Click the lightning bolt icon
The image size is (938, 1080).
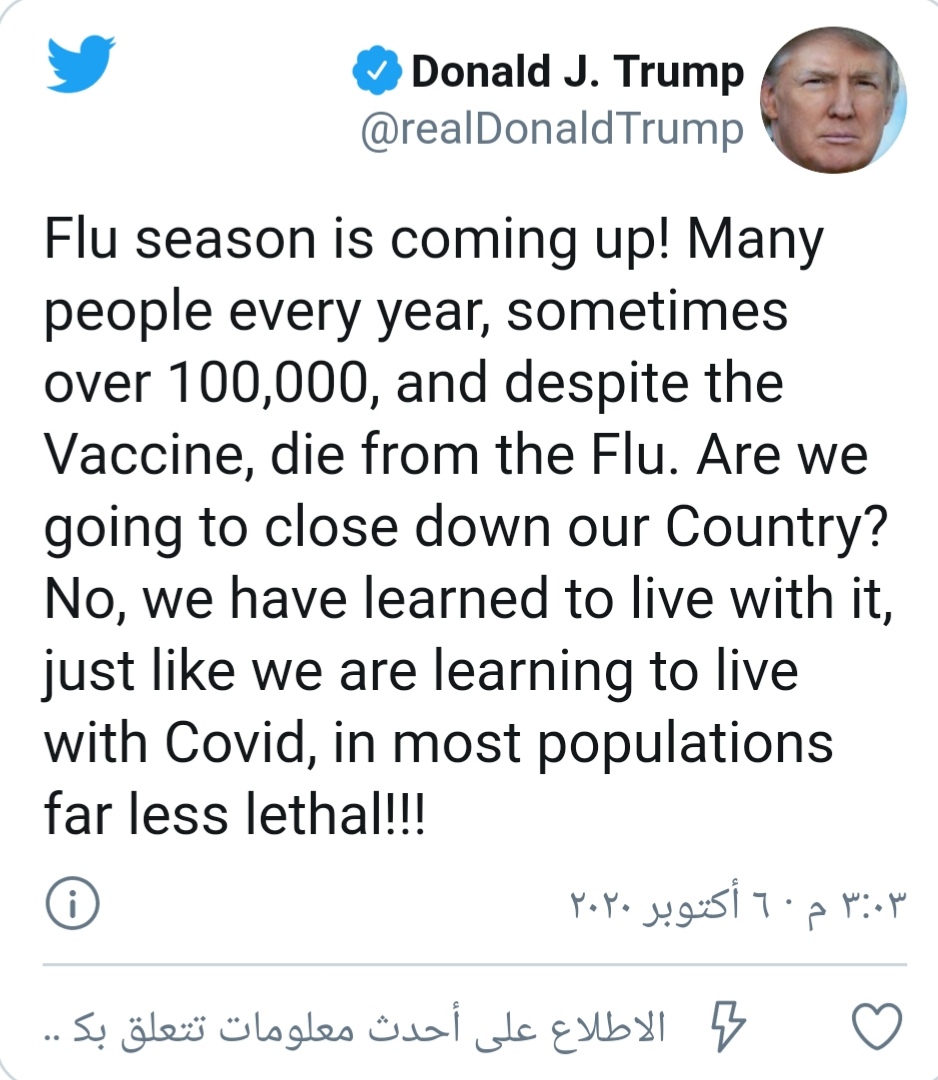tap(728, 1026)
